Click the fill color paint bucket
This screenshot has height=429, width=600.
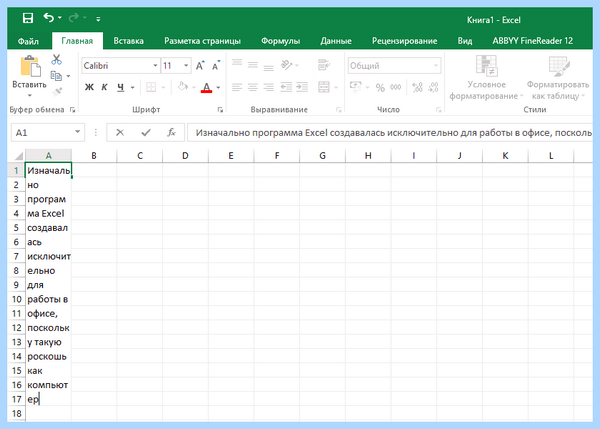tap(183, 87)
